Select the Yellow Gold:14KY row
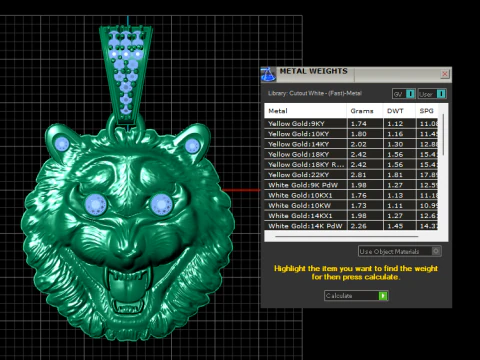Screen dimensions: 480x360 point(351,144)
